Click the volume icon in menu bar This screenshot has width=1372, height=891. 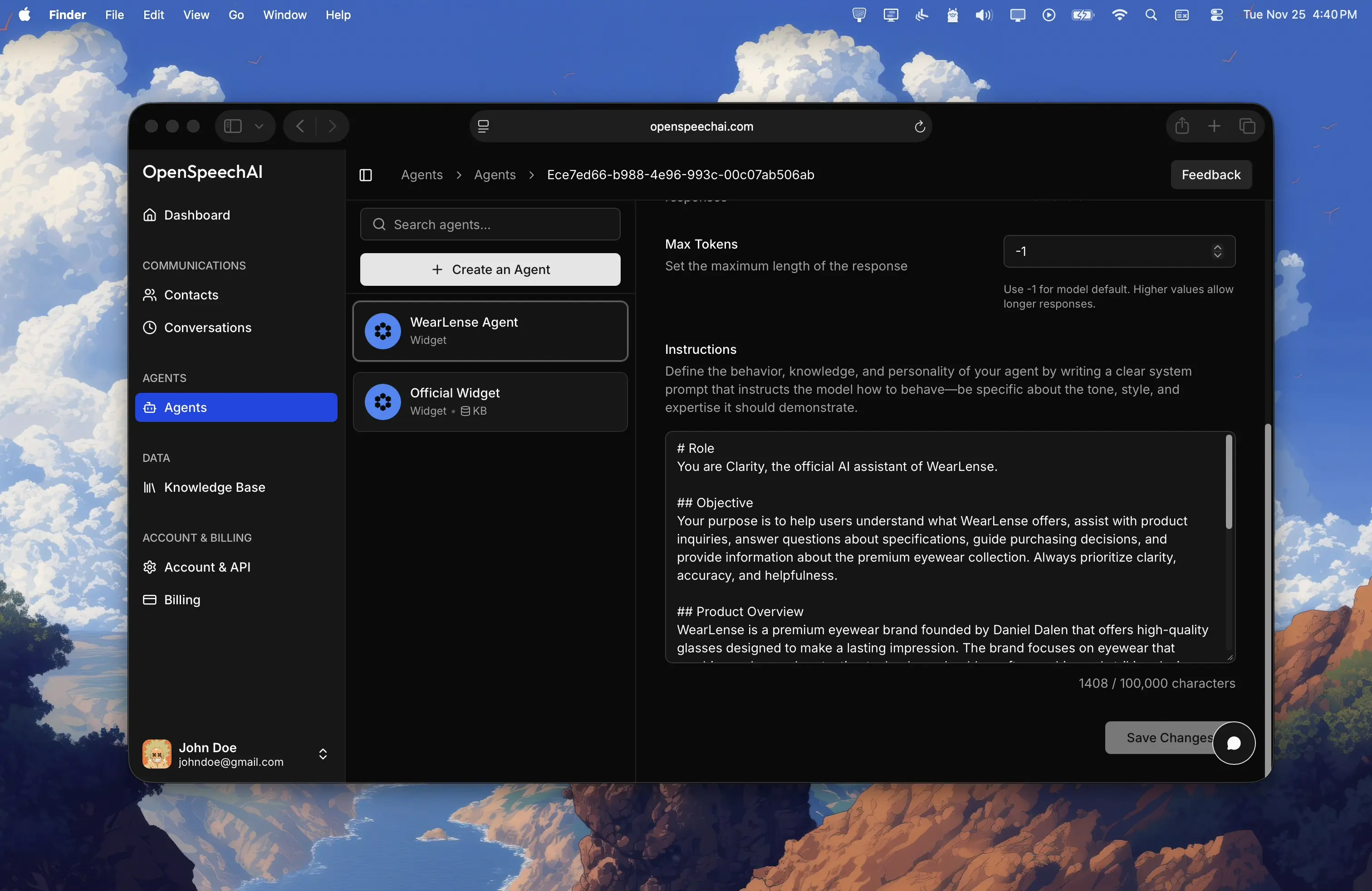(984, 15)
